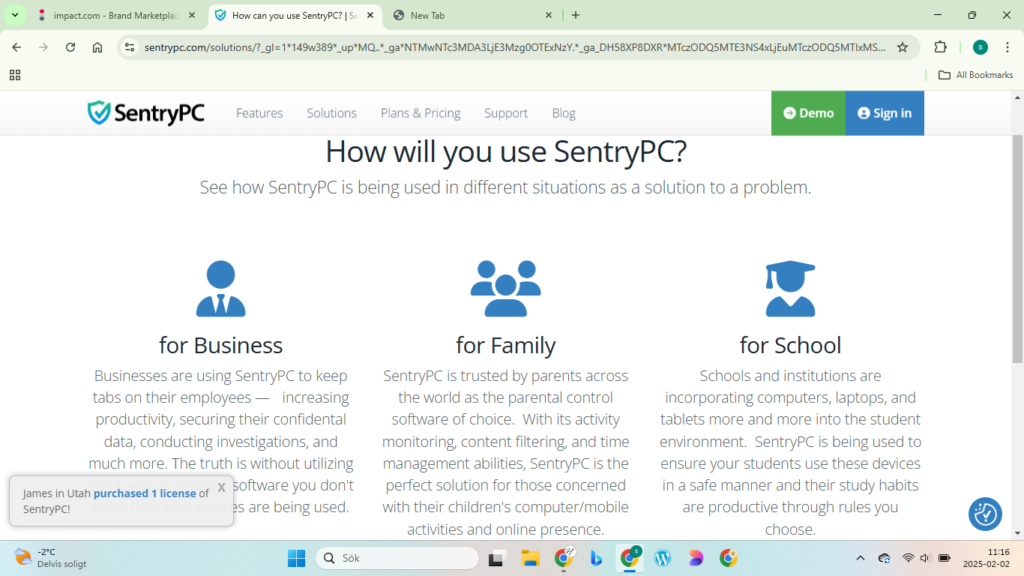Open Wi-Fi network settings in tray
Image resolution: width=1024 pixels, height=576 pixels.
tap(908, 558)
